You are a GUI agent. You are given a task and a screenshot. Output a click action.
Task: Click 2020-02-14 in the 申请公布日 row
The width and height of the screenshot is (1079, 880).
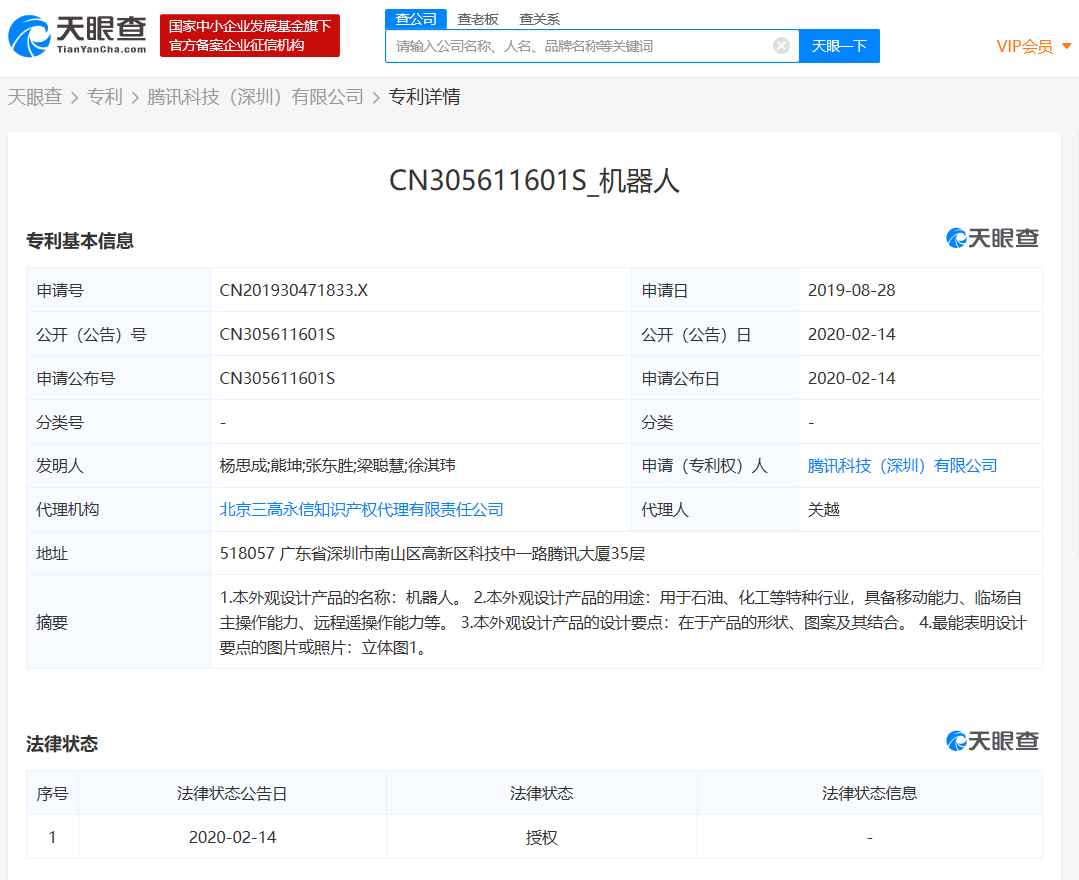click(x=851, y=378)
